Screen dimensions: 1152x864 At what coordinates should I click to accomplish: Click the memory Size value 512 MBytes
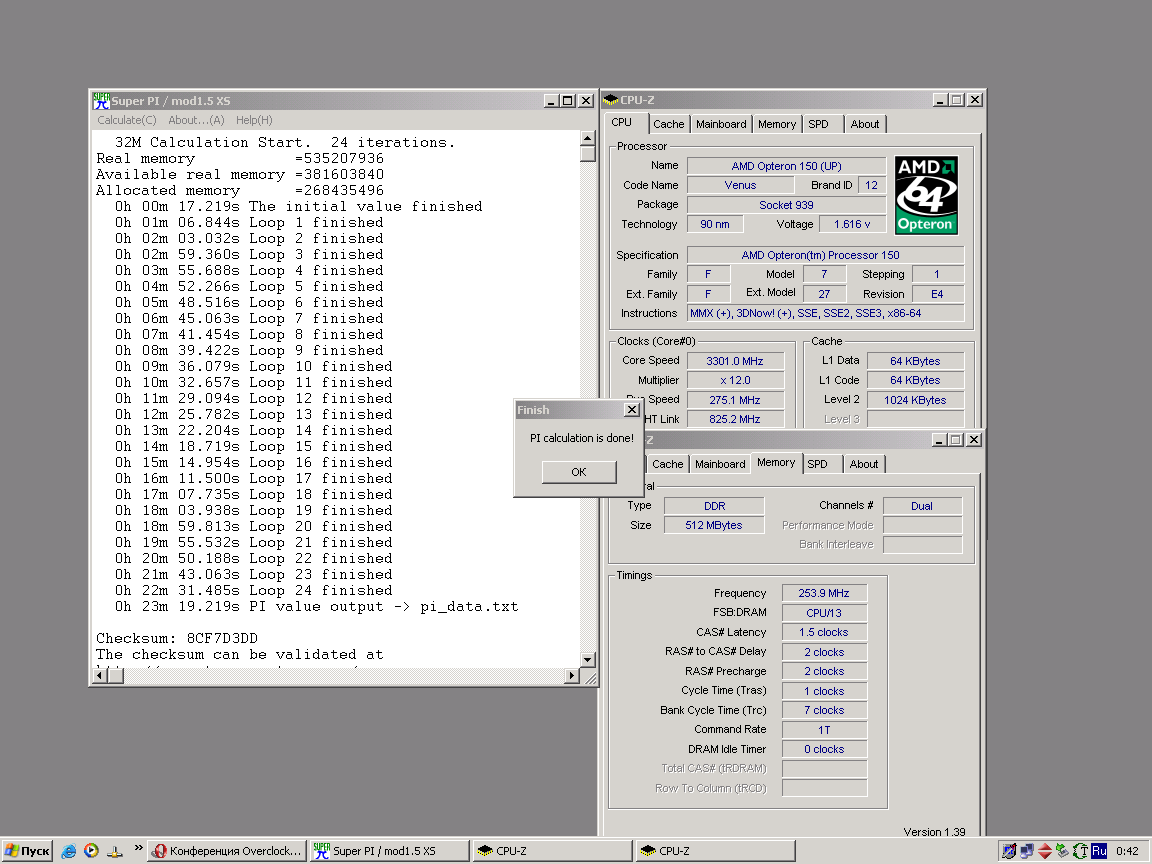point(714,525)
